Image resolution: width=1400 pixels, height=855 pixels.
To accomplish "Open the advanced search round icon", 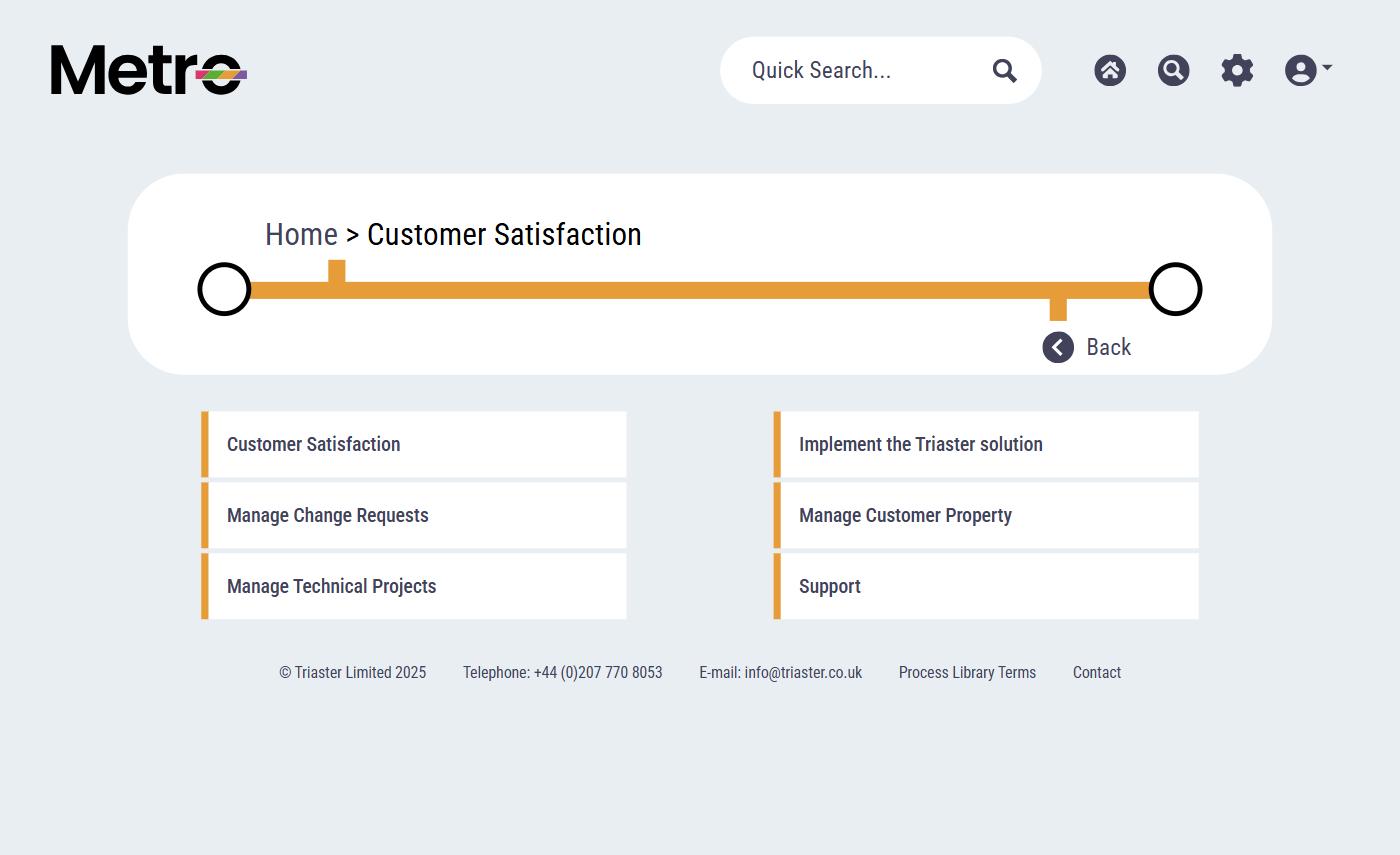I will 1174,70.
